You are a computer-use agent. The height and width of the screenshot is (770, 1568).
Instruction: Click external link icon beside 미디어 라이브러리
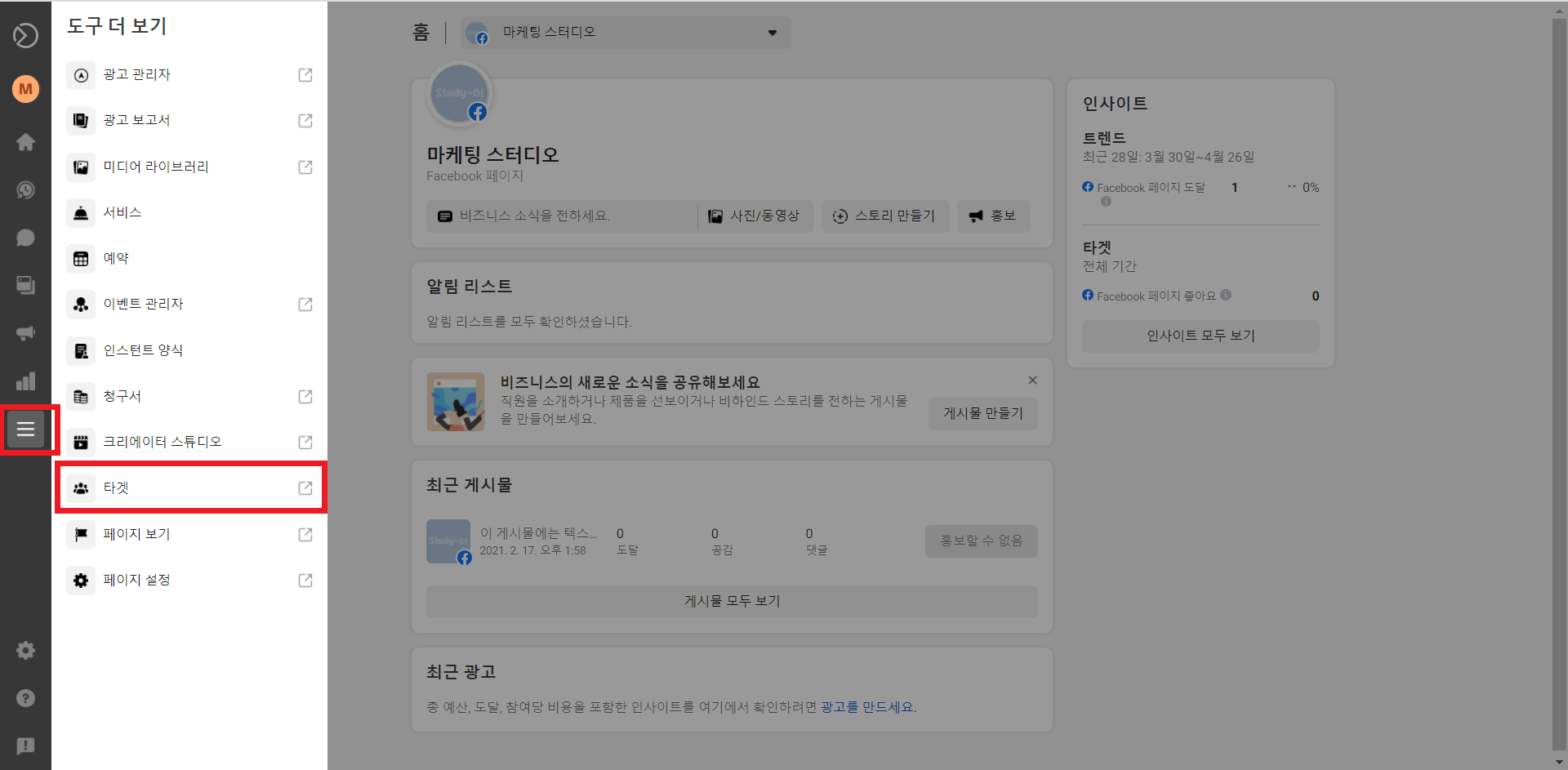pyautogui.click(x=305, y=167)
